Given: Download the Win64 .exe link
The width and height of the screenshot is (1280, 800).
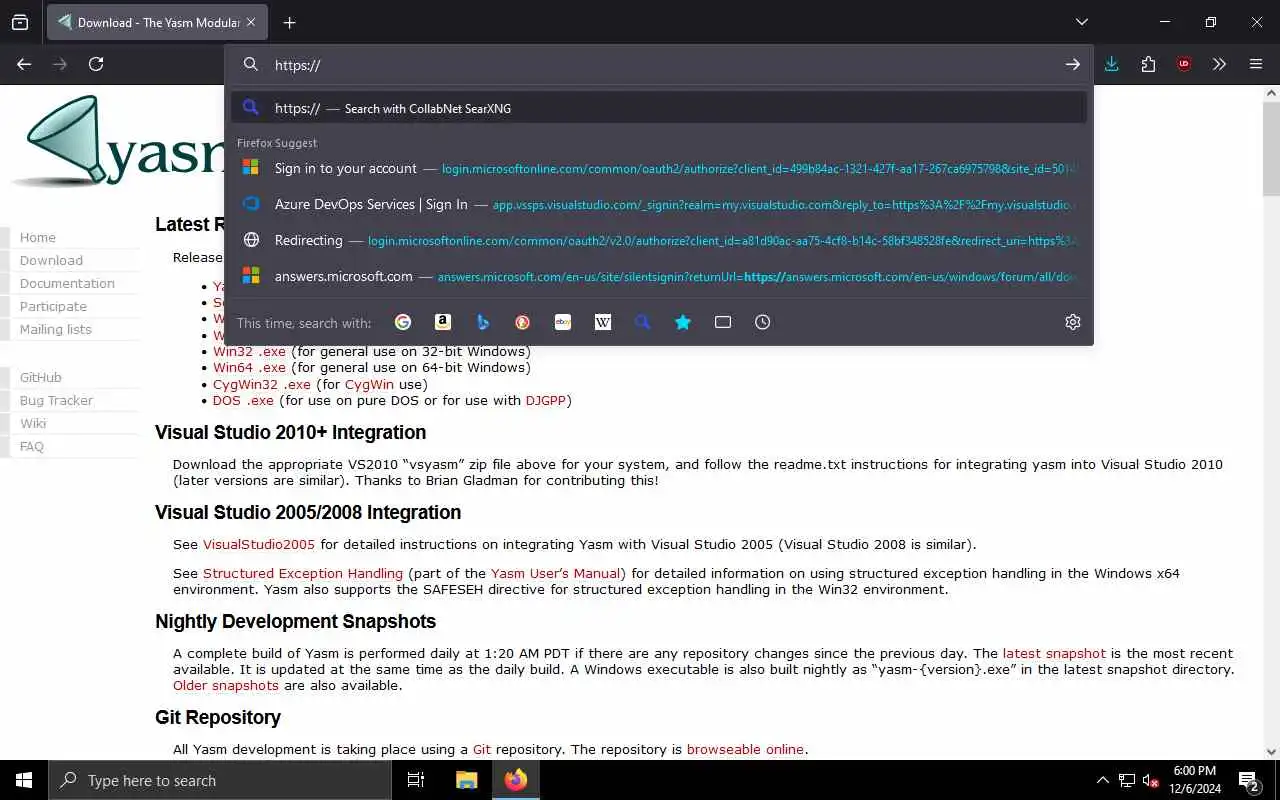Looking at the screenshot, I should [x=249, y=367].
